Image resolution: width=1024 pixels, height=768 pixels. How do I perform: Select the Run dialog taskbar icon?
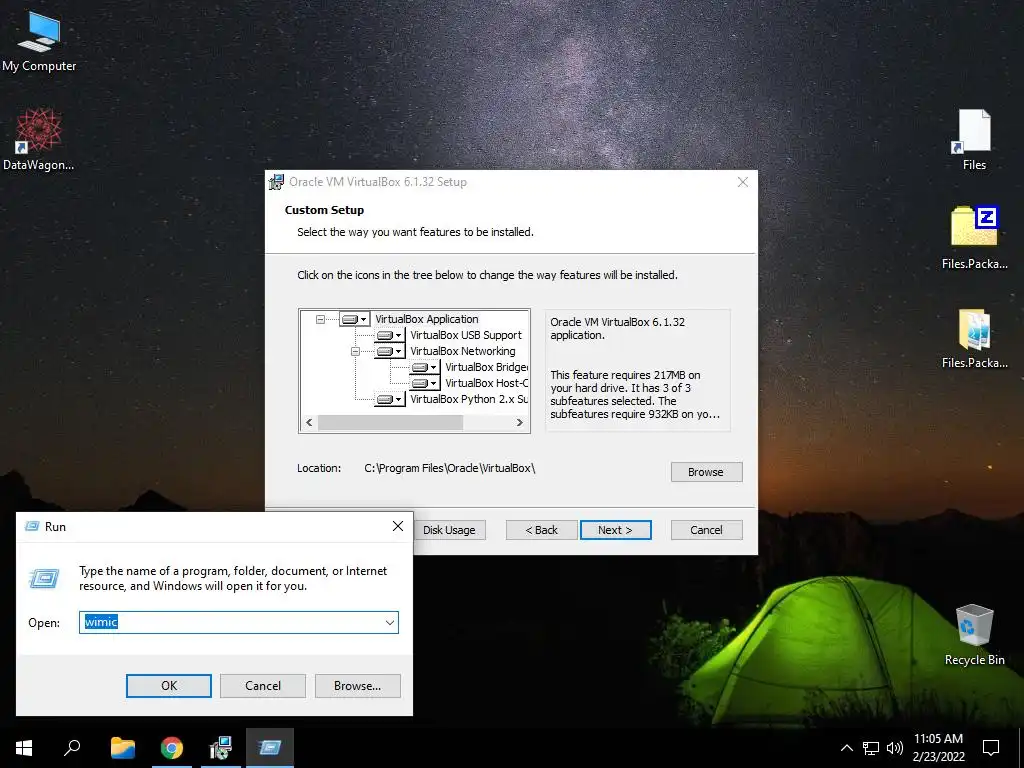click(270, 748)
